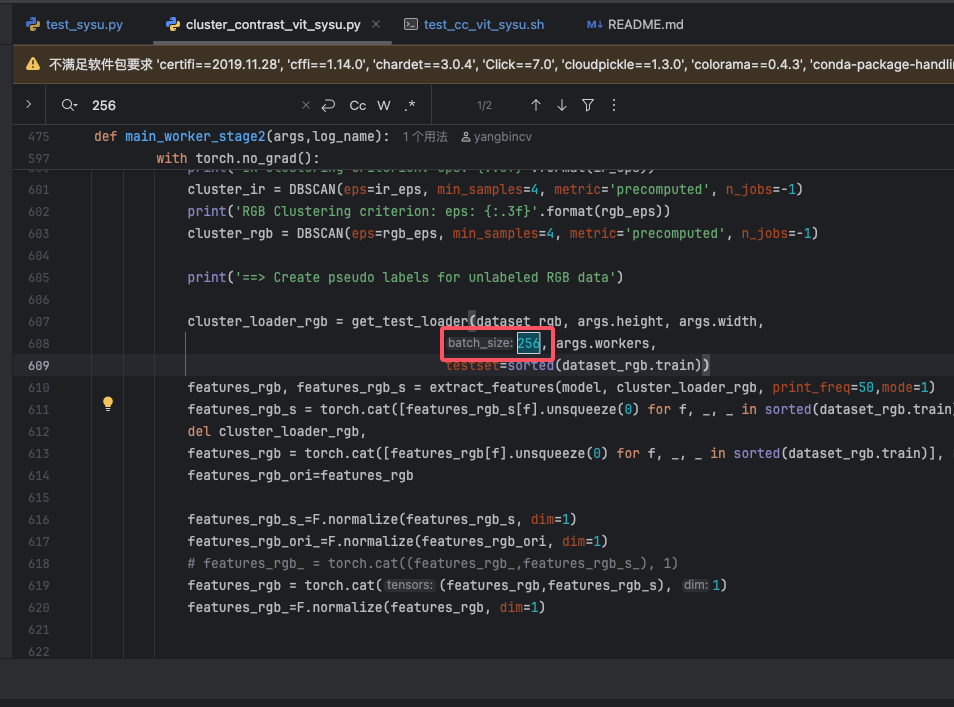
Task: Go to previous occurrence arrow
Action: coord(535,105)
